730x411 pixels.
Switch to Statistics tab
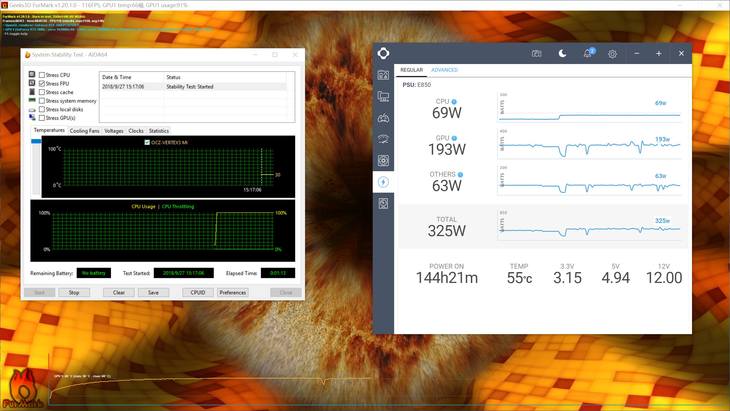(x=159, y=131)
